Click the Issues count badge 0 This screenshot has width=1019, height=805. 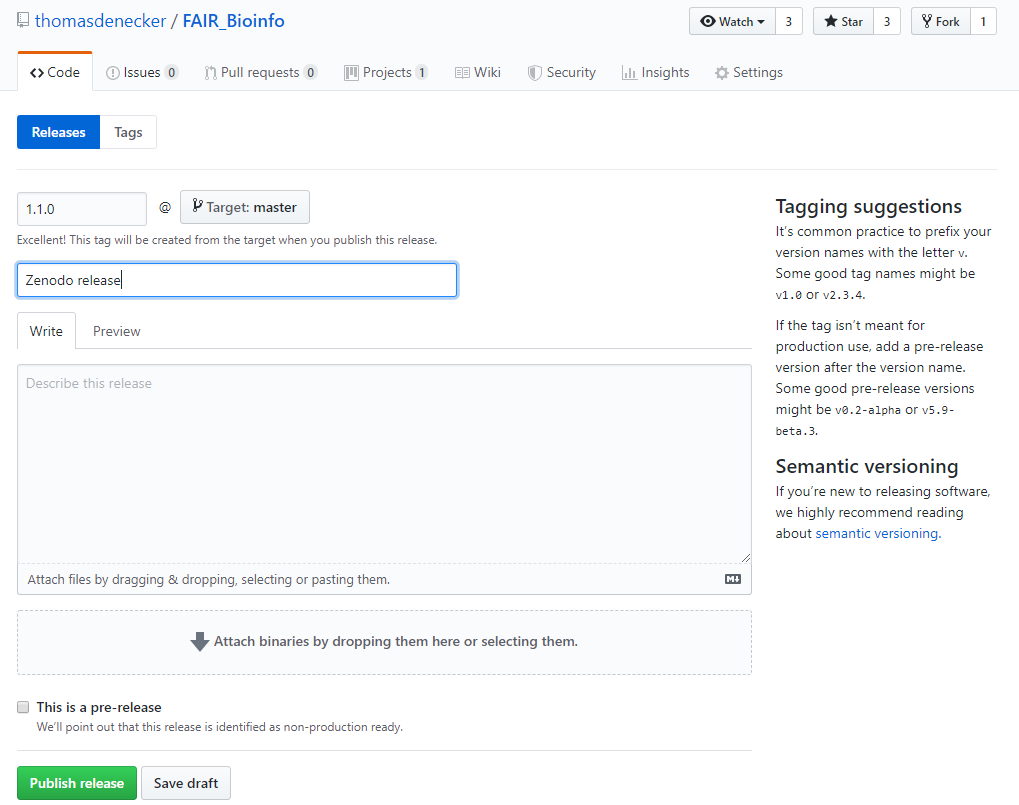(x=172, y=72)
